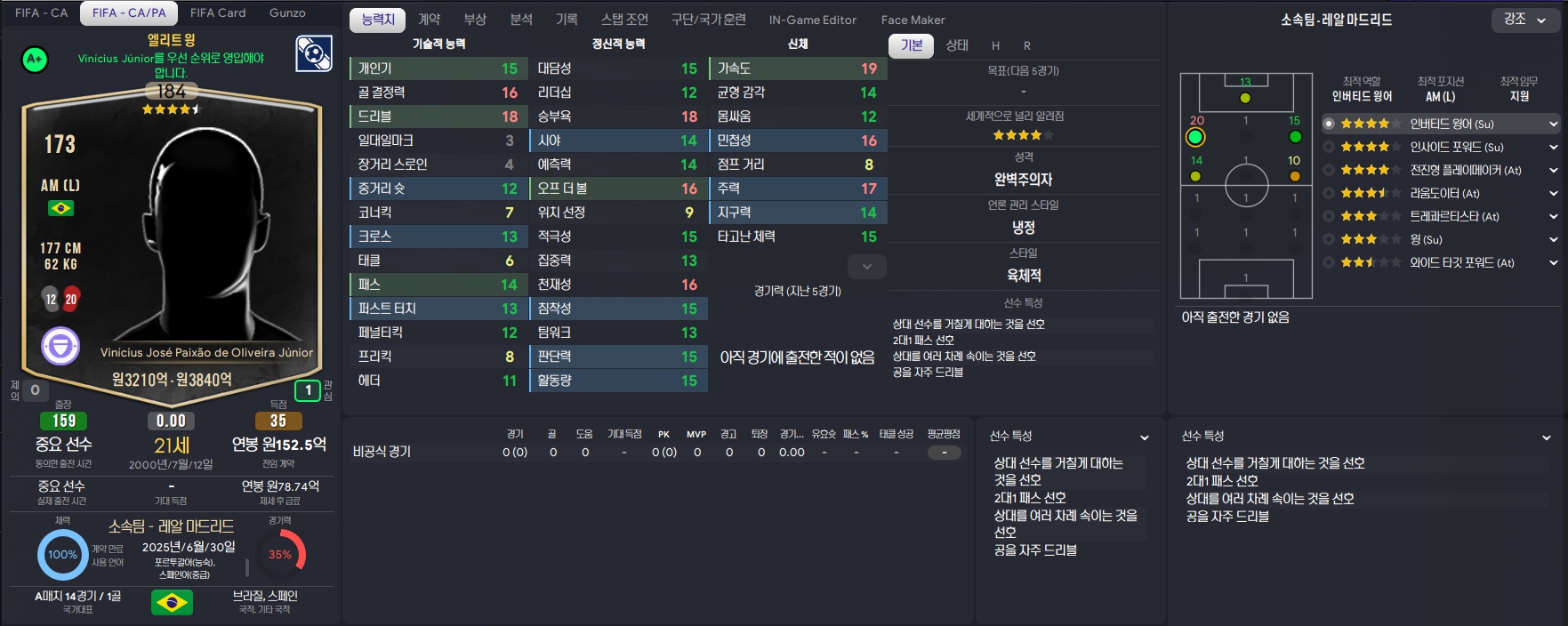
Task: Click the 세계적으로 널리 알려짐 reputation stars
Action: pyautogui.click(x=1023, y=135)
